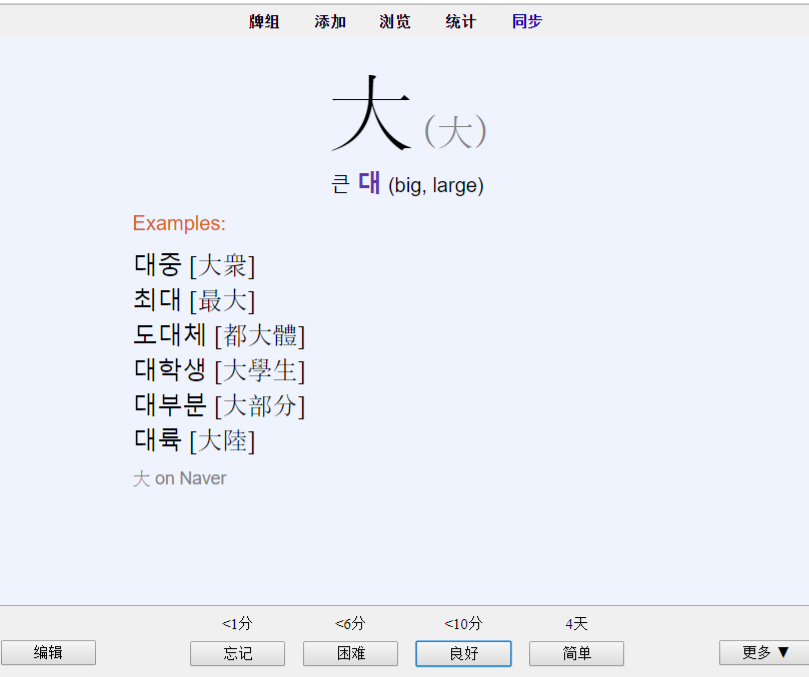Click the purple 대 reading
This screenshot has width=809, height=677.
[369, 183]
